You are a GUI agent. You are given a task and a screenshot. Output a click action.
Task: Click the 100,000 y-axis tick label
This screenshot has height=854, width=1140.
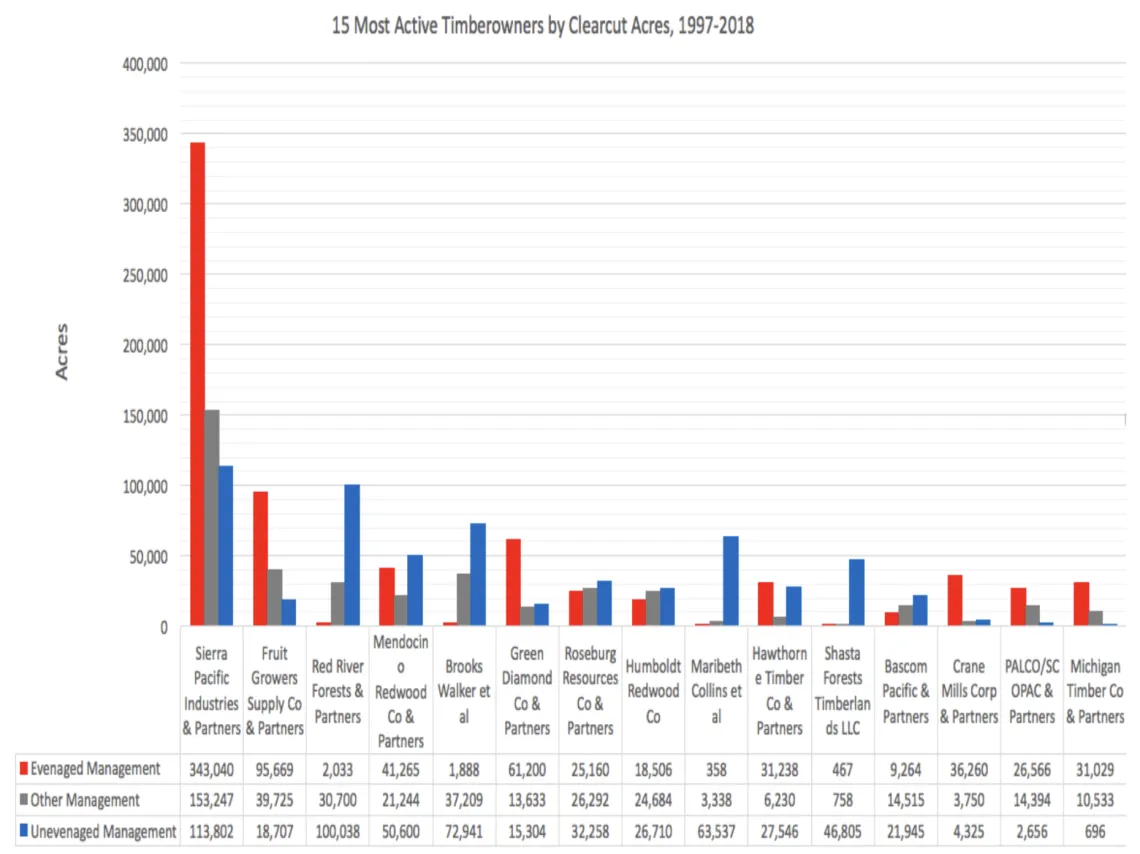[x=145, y=487]
